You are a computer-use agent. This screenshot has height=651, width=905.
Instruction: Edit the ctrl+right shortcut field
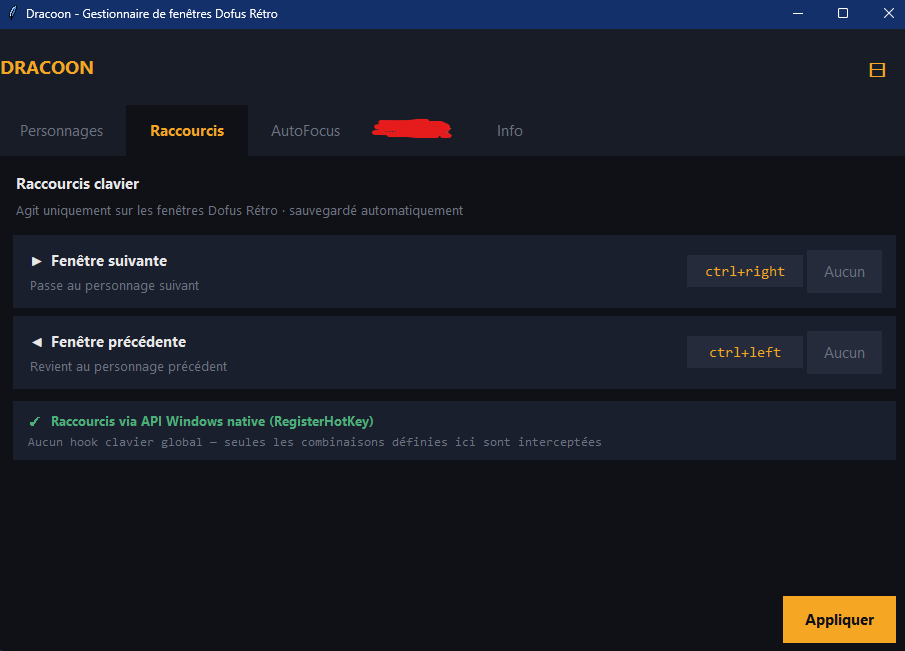tap(745, 271)
